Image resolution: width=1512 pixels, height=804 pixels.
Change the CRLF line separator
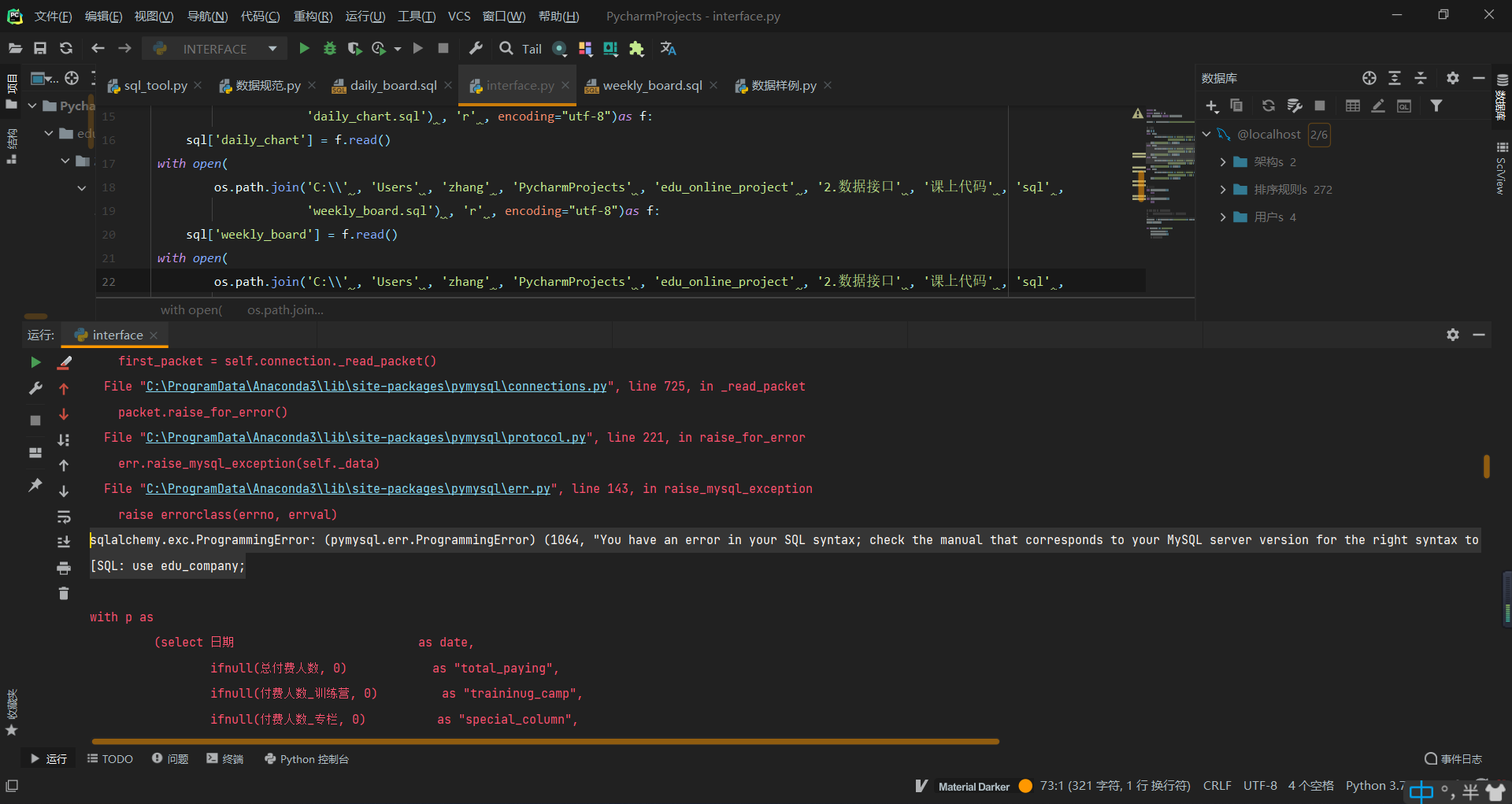coord(1217,786)
